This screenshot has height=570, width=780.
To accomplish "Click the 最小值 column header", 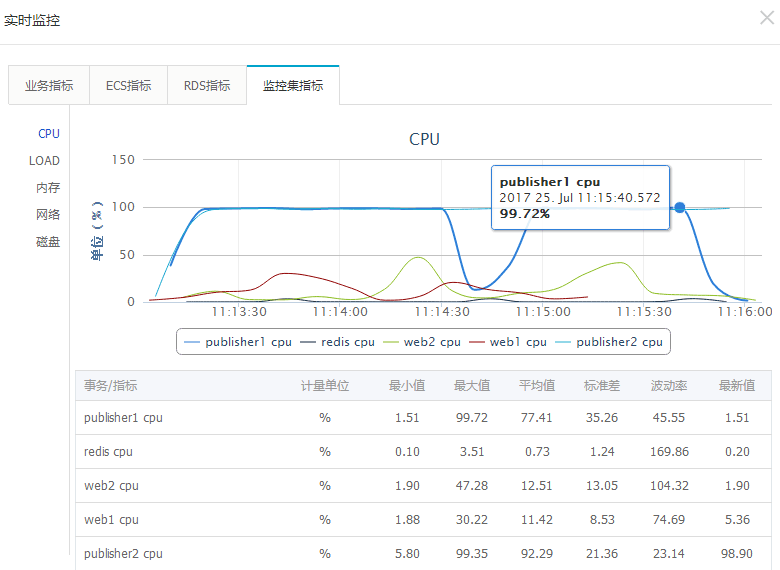I will 407,385.
